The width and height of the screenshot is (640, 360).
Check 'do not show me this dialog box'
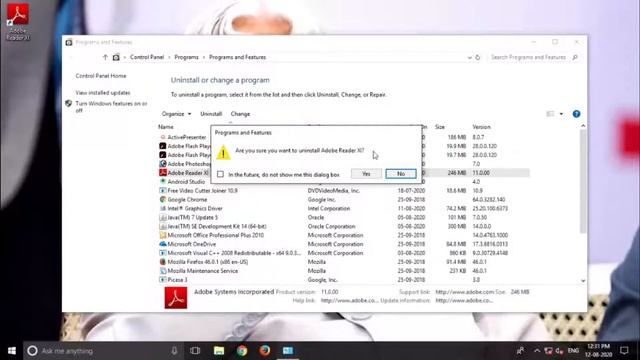[x=220, y=174]
